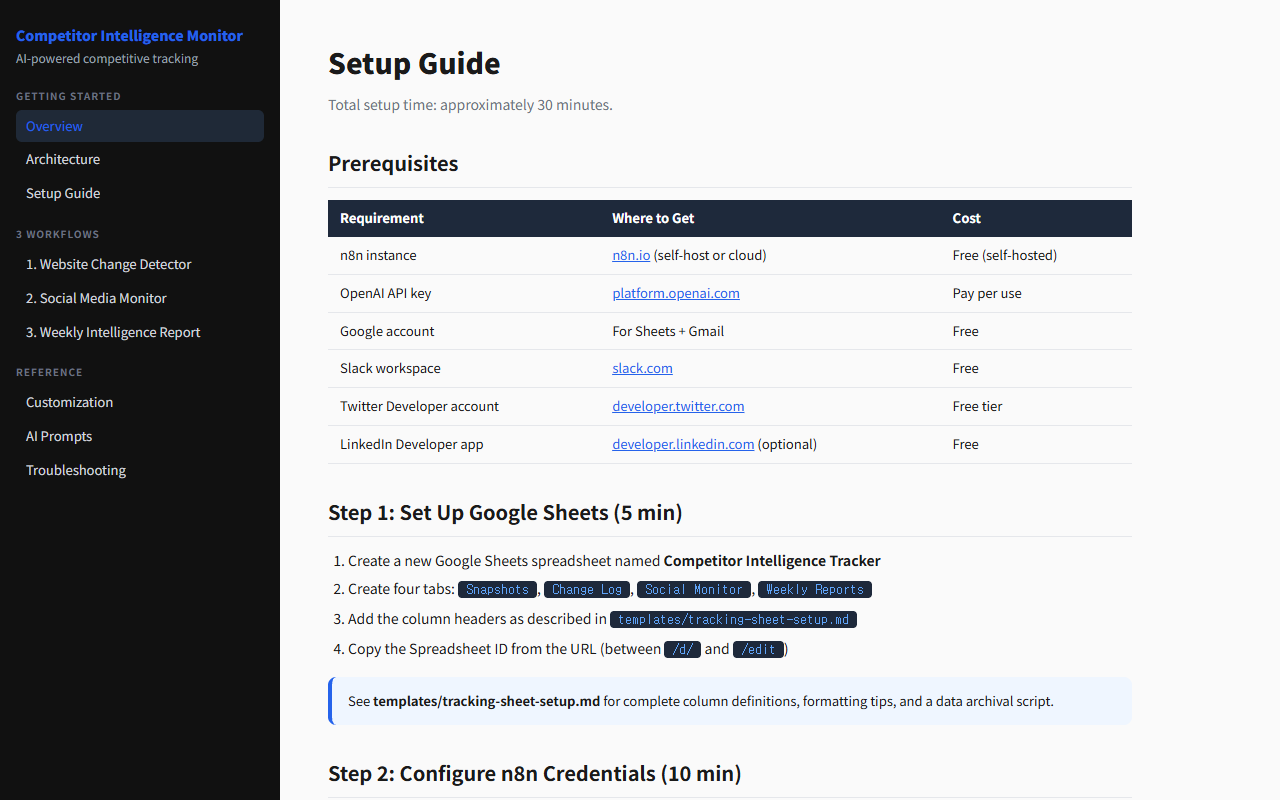Click the Weekly Reports tab name chip

point(814,589)
